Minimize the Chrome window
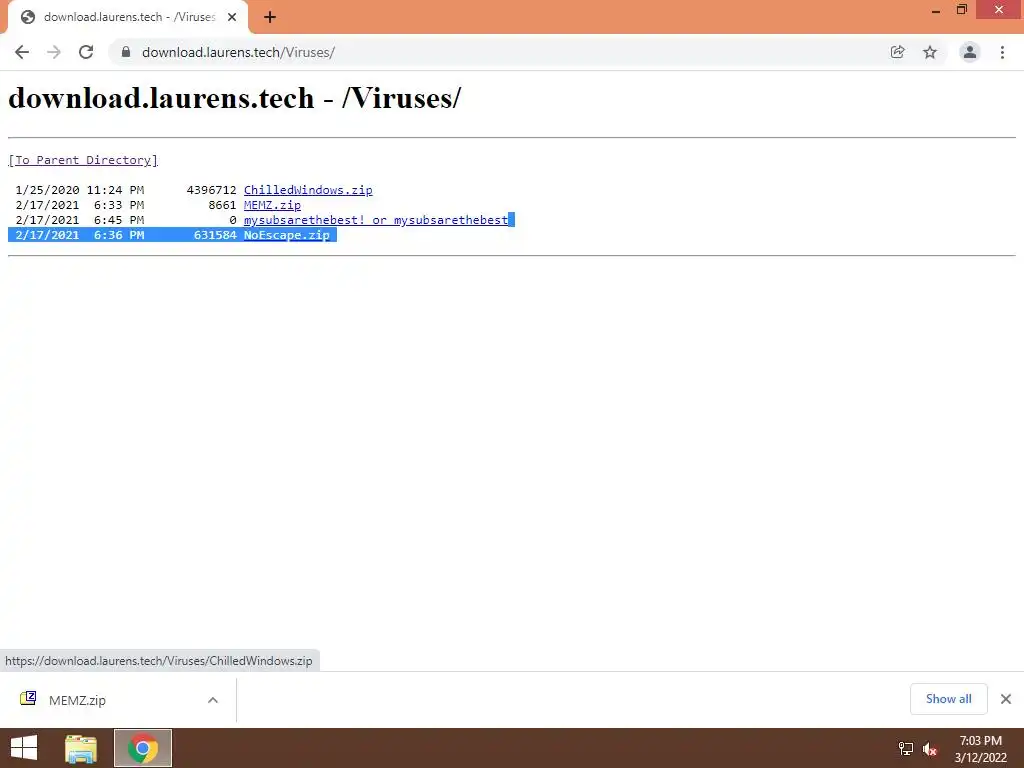Screen dimensions: 1024x768 click(935, 10)
